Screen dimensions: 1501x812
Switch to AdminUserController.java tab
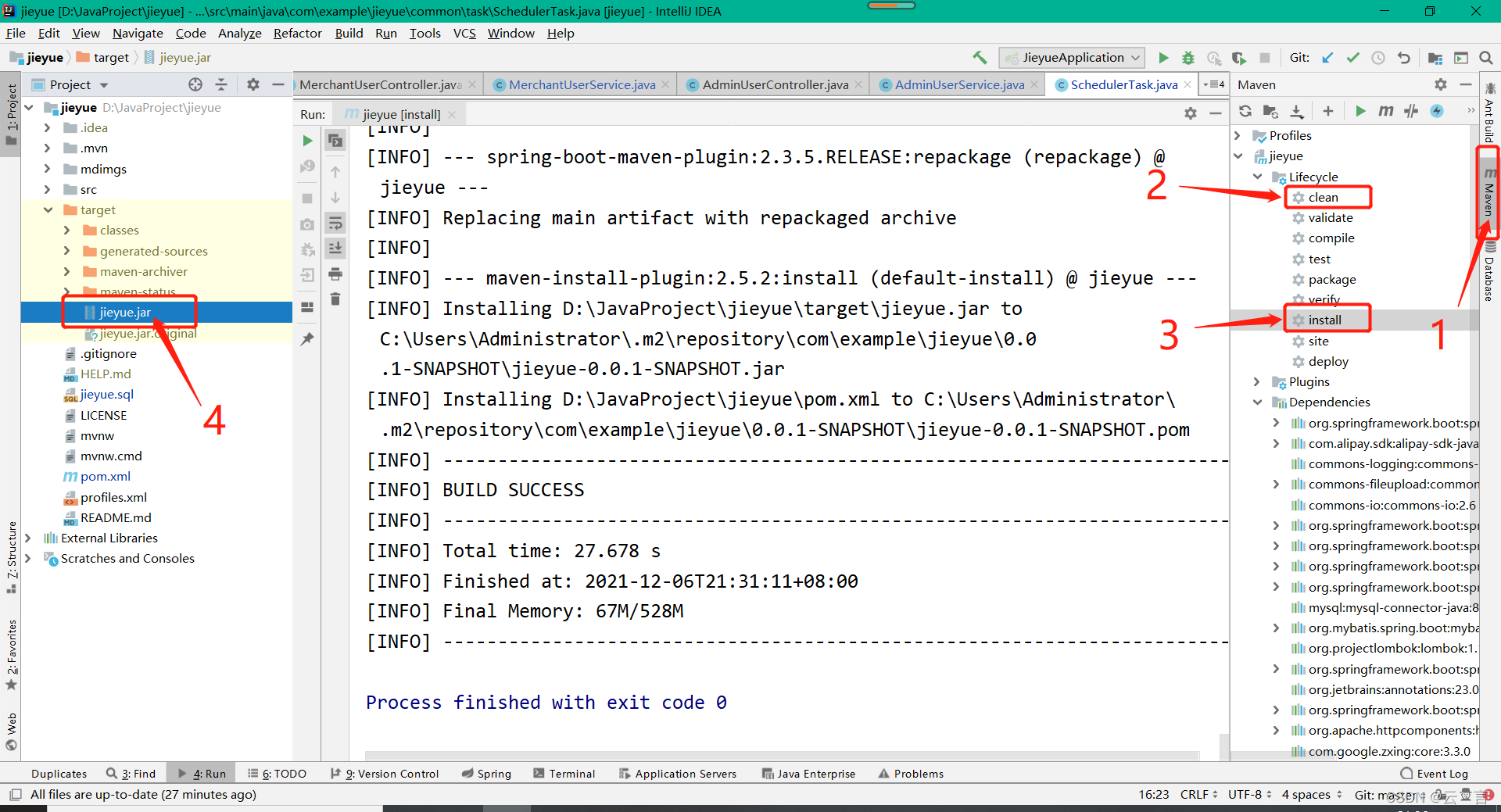pyautogui.click(x=774, y=84)
